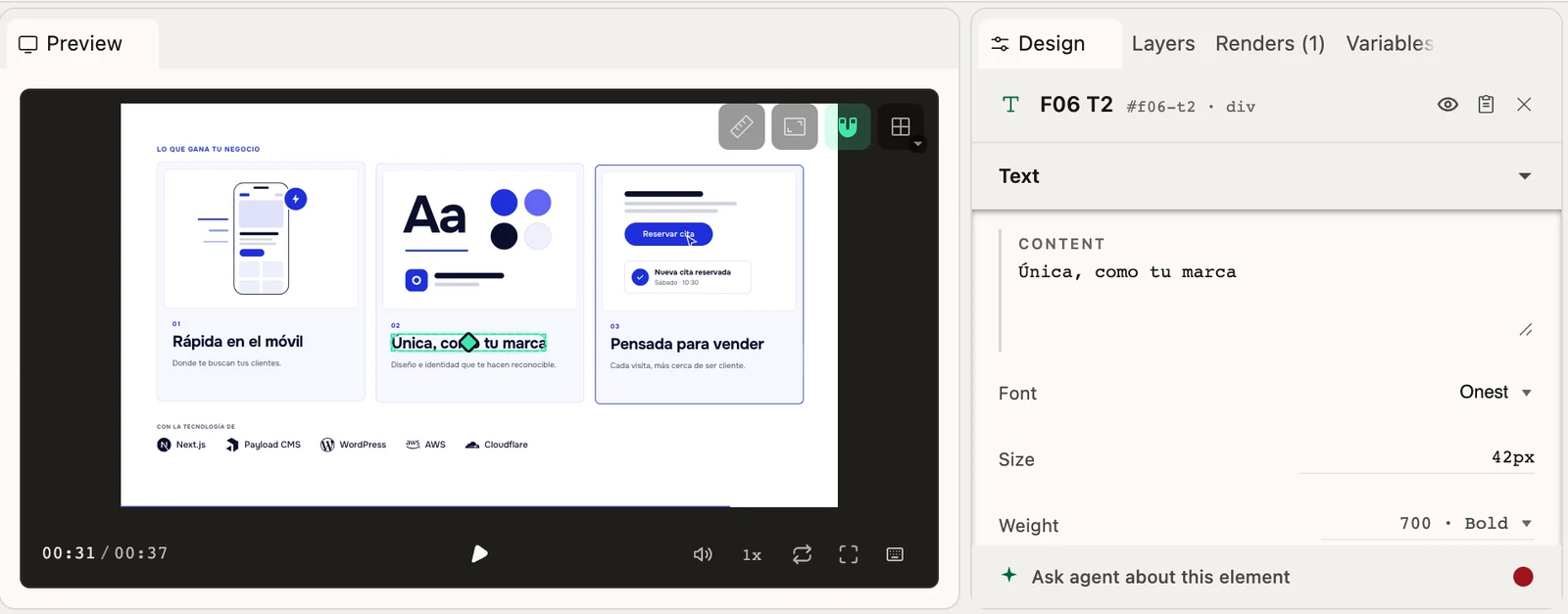Click the bright blue color circle
The width and height of the screenshot is (1568, 614).
(x=504, y=203)
